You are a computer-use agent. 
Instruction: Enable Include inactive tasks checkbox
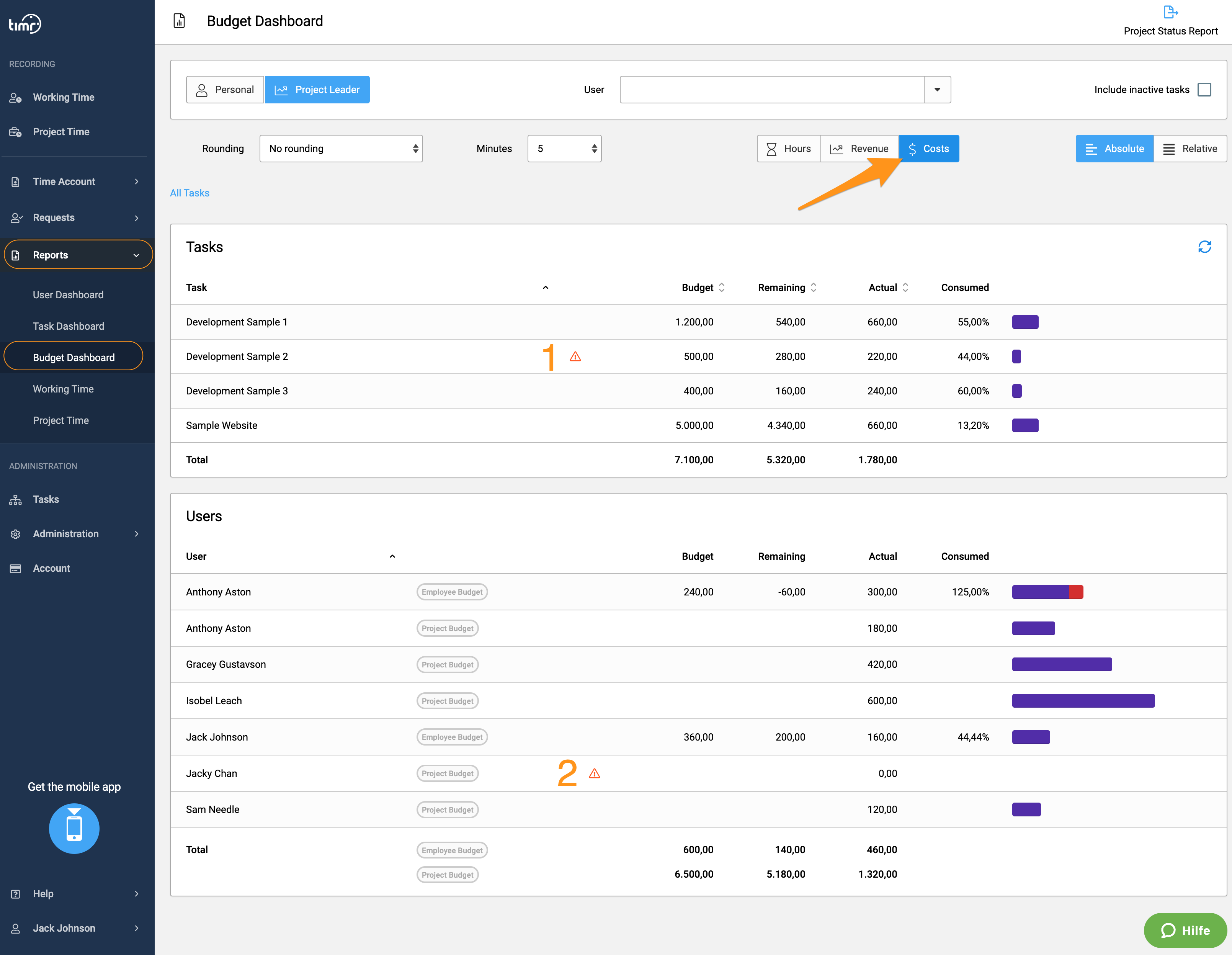coord(1204,90)
